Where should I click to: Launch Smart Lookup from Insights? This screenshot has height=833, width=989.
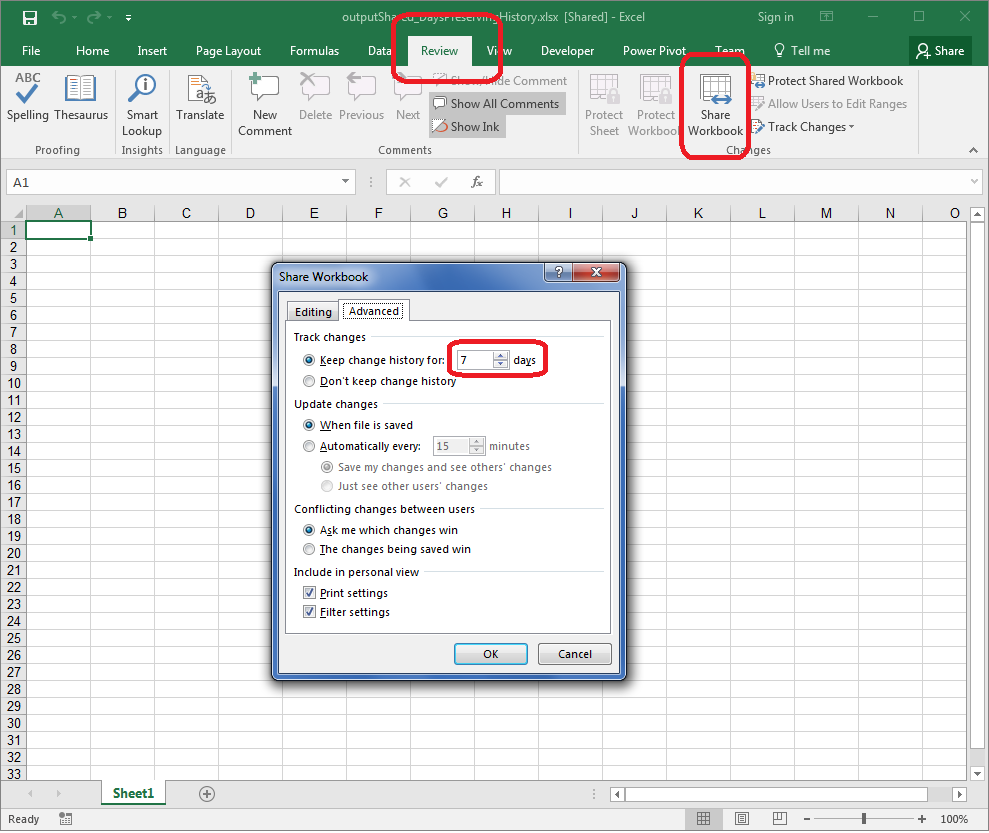(x=142, y=105)
